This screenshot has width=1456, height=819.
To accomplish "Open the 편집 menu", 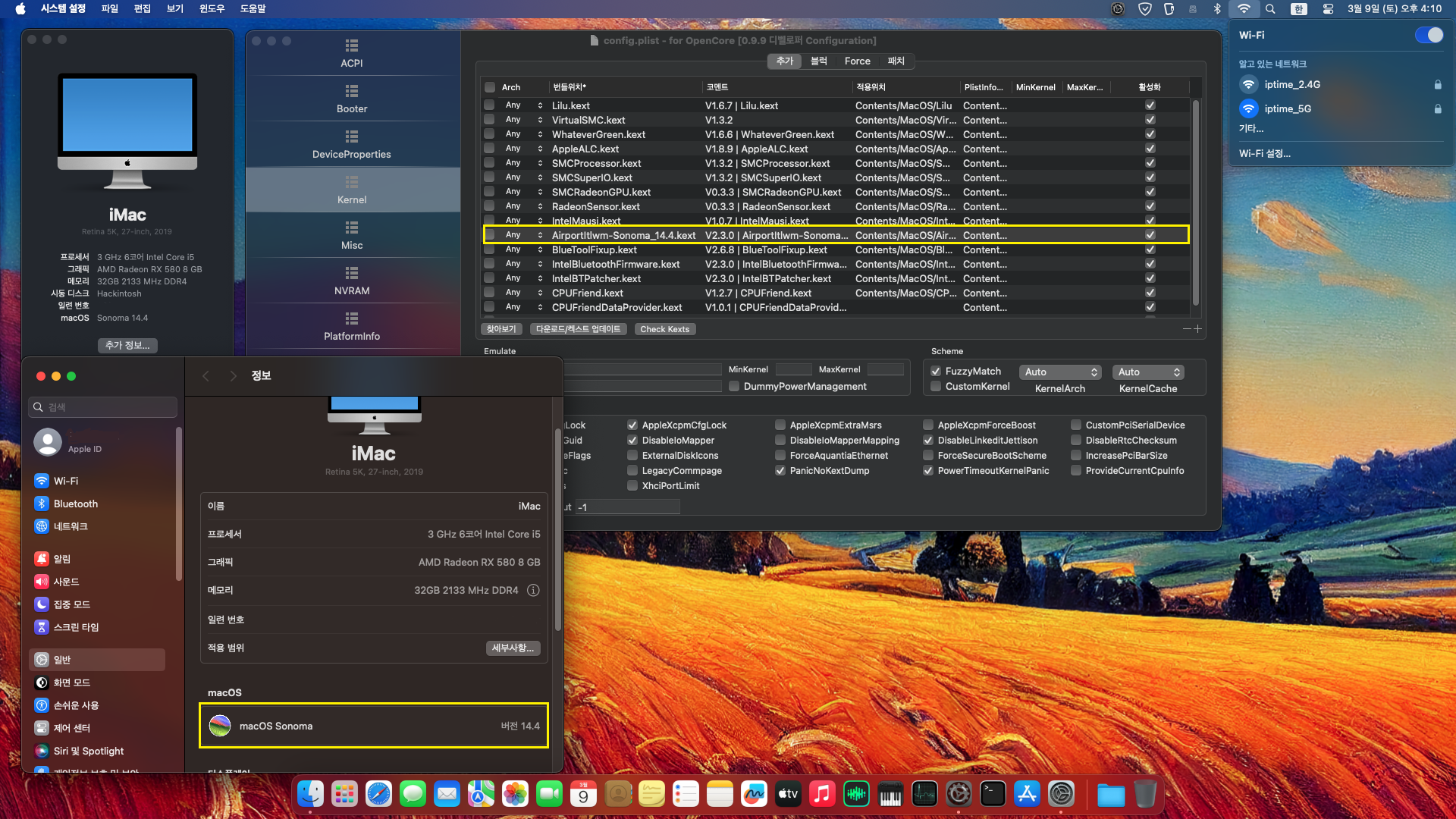I will (143, 9).
